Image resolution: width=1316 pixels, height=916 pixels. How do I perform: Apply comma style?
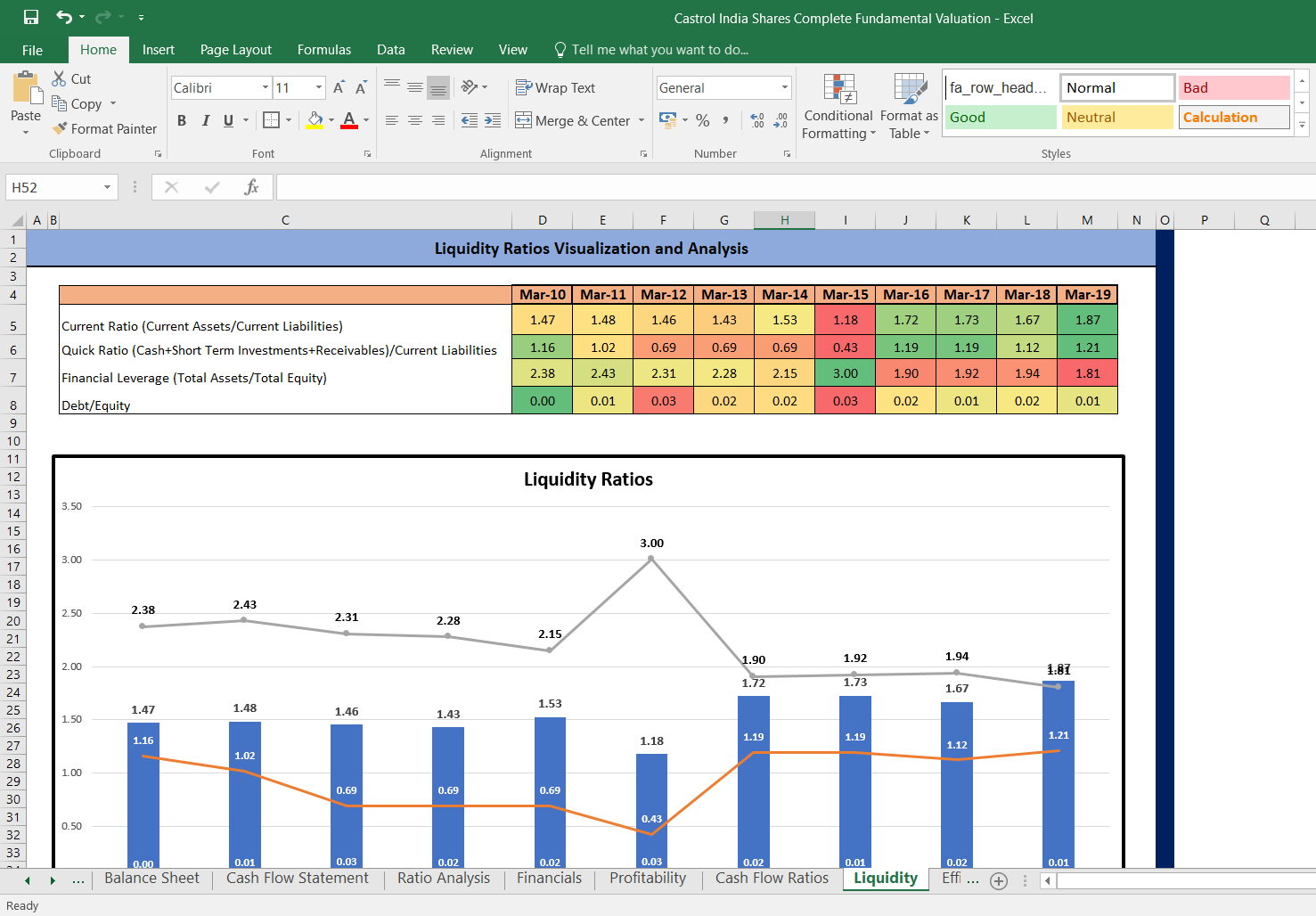coord(726,120)
